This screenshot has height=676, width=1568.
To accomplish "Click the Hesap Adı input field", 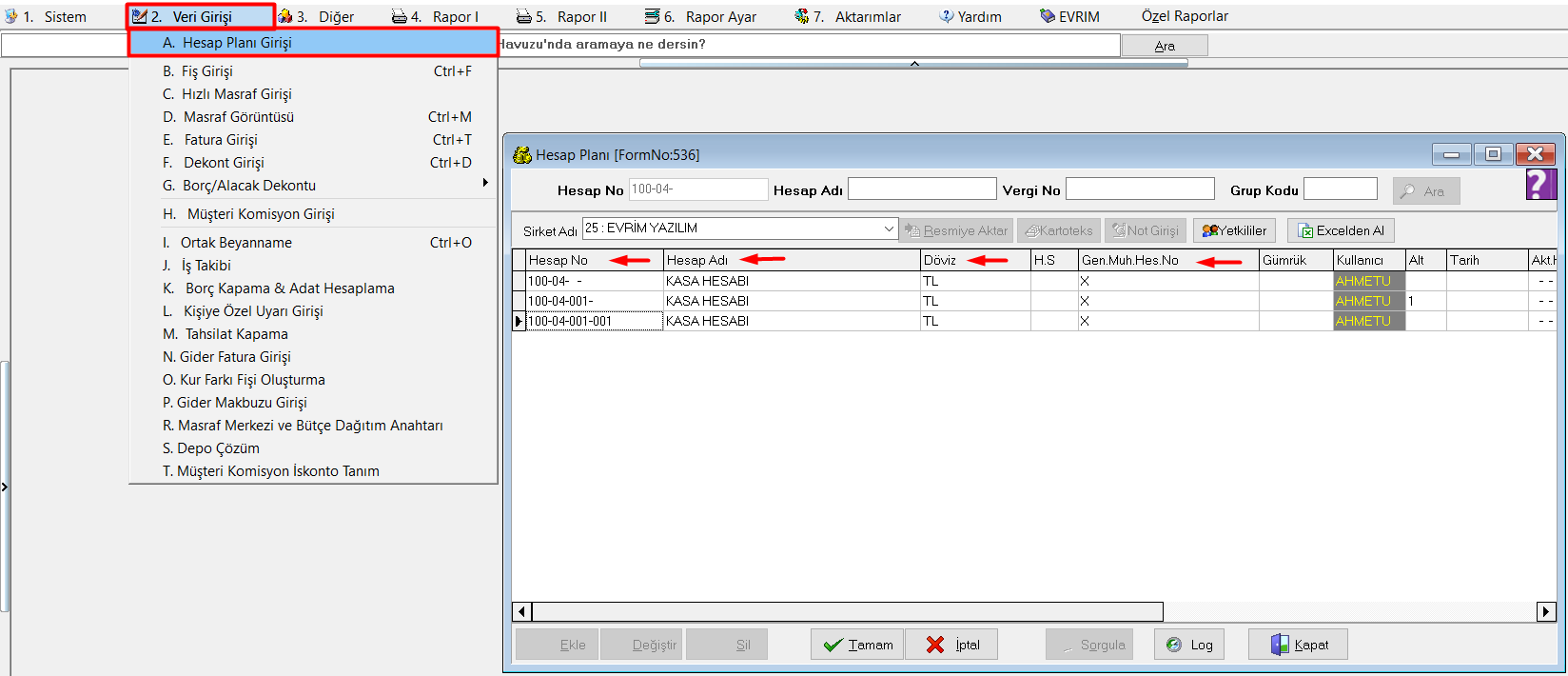I will point(921,189).
